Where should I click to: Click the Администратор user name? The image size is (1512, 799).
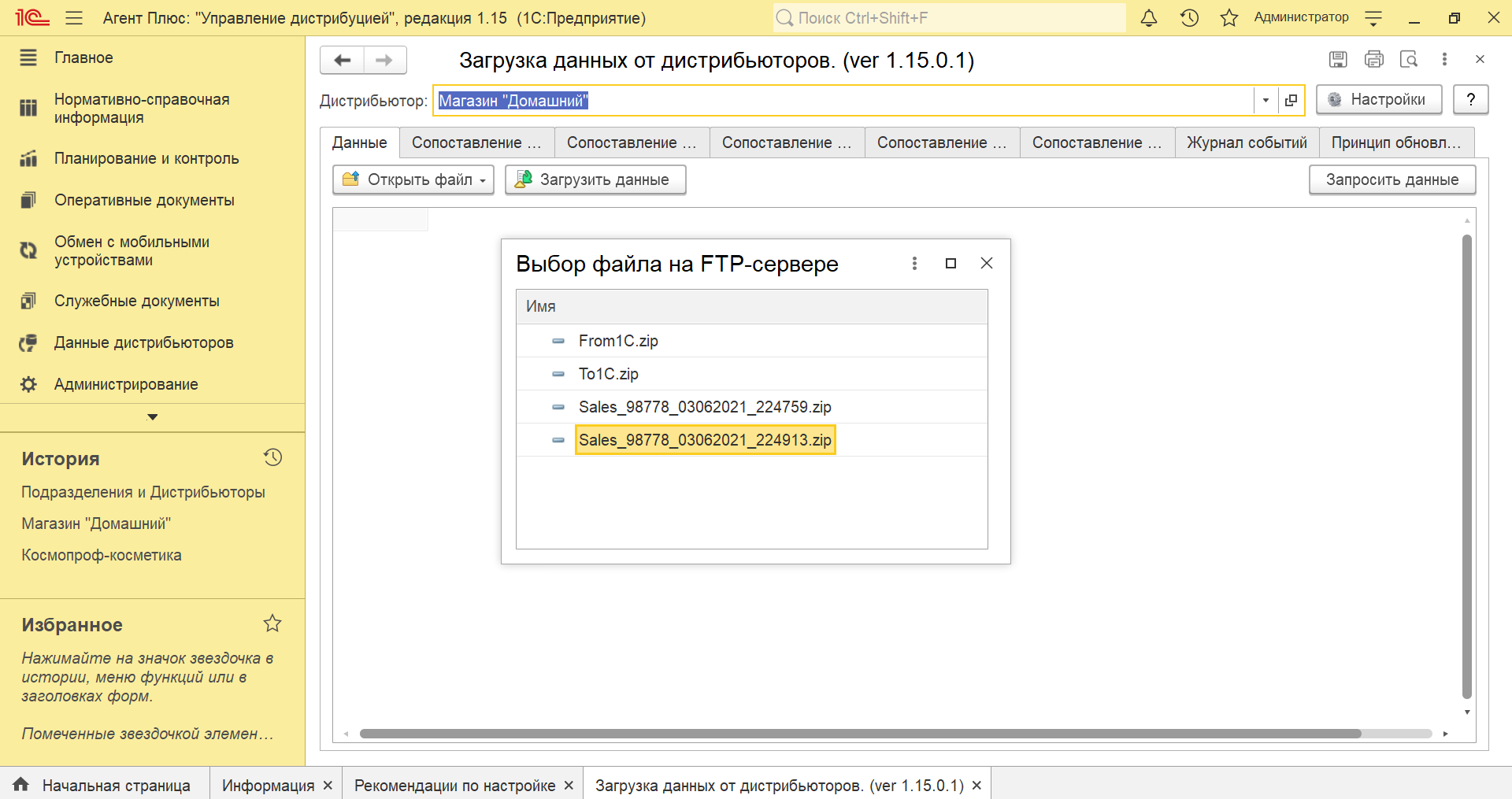pyautogui.click(x=1301, y=17)
